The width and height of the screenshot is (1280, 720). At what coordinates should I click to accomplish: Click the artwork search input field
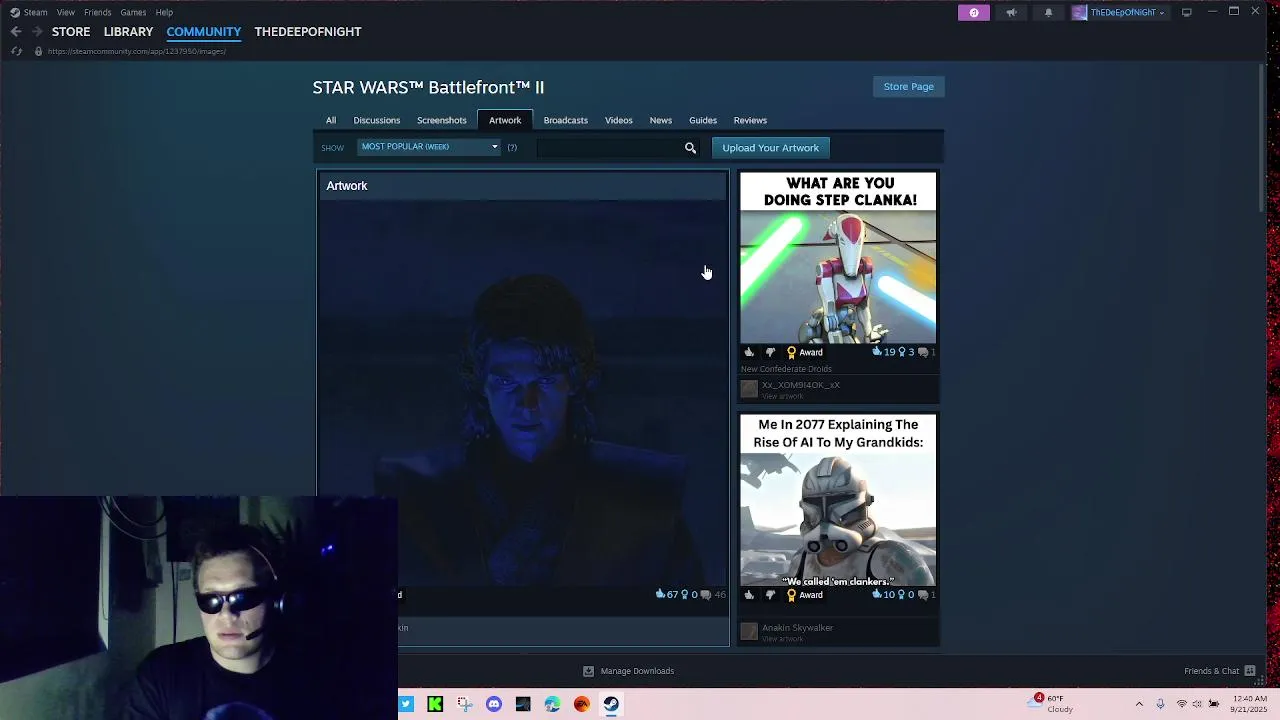coord(610,148)
